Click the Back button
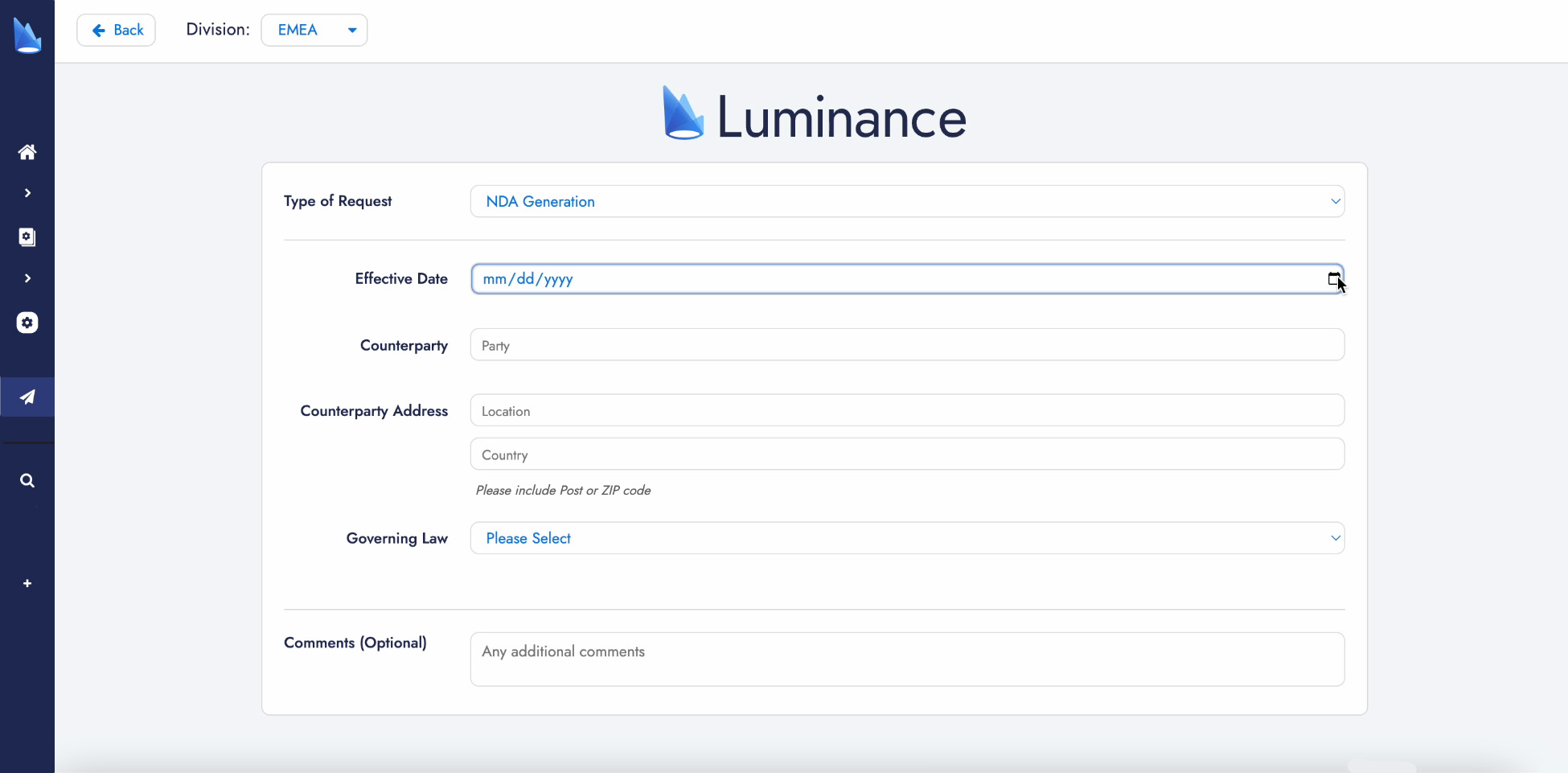The image size is (1568, 773). 117,30
